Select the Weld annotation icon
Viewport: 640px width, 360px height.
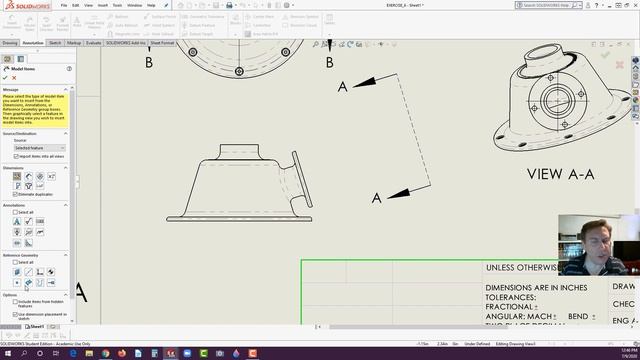pos(40,232)
